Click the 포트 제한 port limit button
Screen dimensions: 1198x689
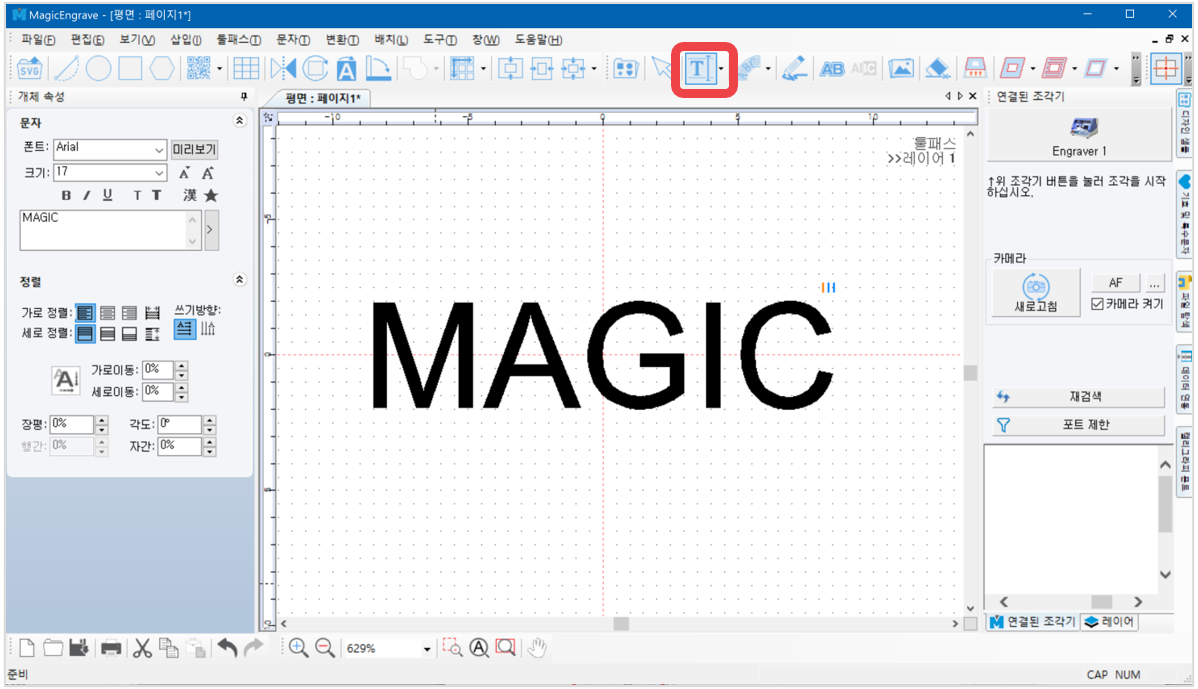tap(1079, 425)
